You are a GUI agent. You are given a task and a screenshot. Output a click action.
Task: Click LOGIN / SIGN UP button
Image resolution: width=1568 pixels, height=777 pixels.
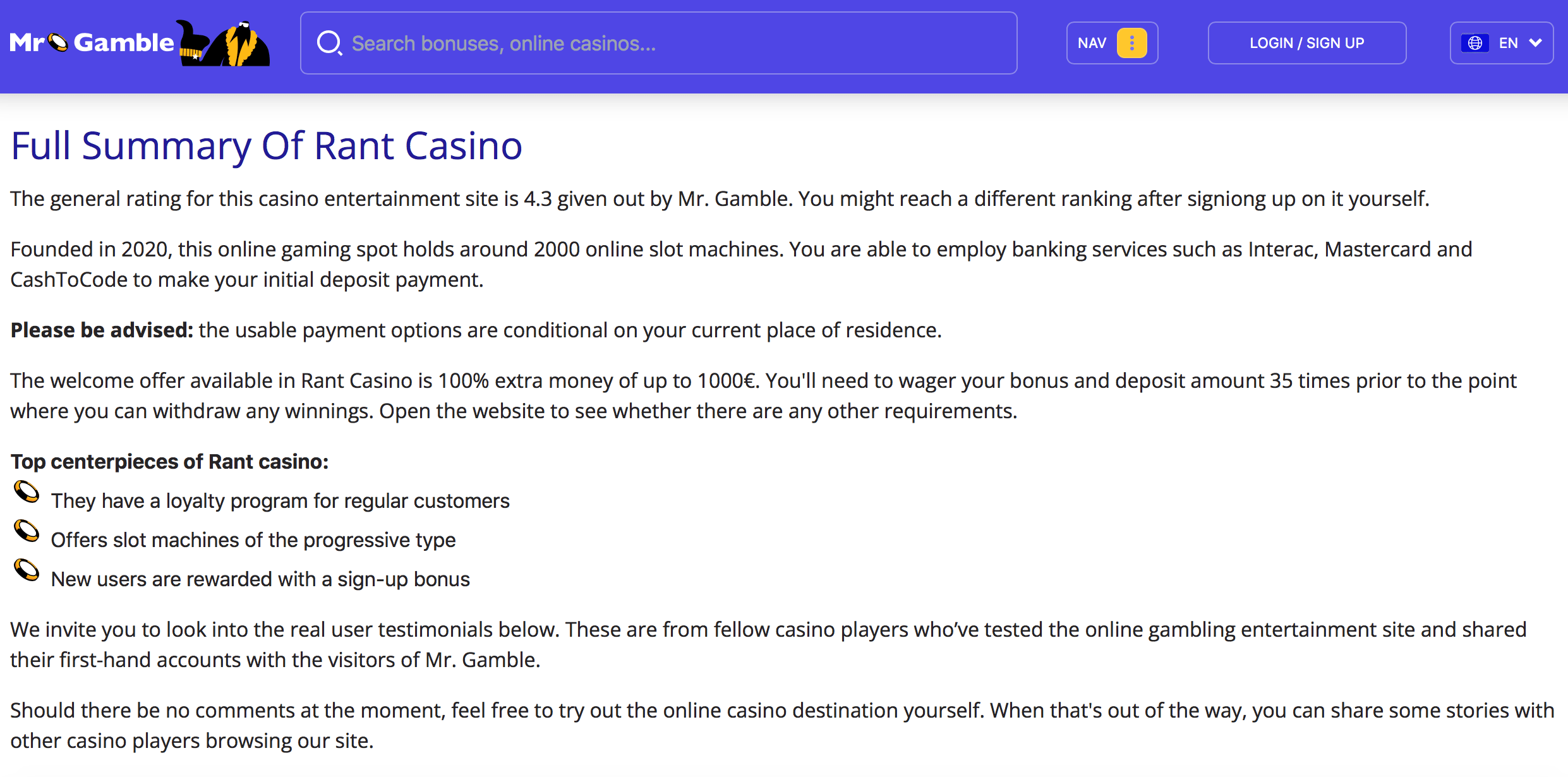pos(1307,43)
